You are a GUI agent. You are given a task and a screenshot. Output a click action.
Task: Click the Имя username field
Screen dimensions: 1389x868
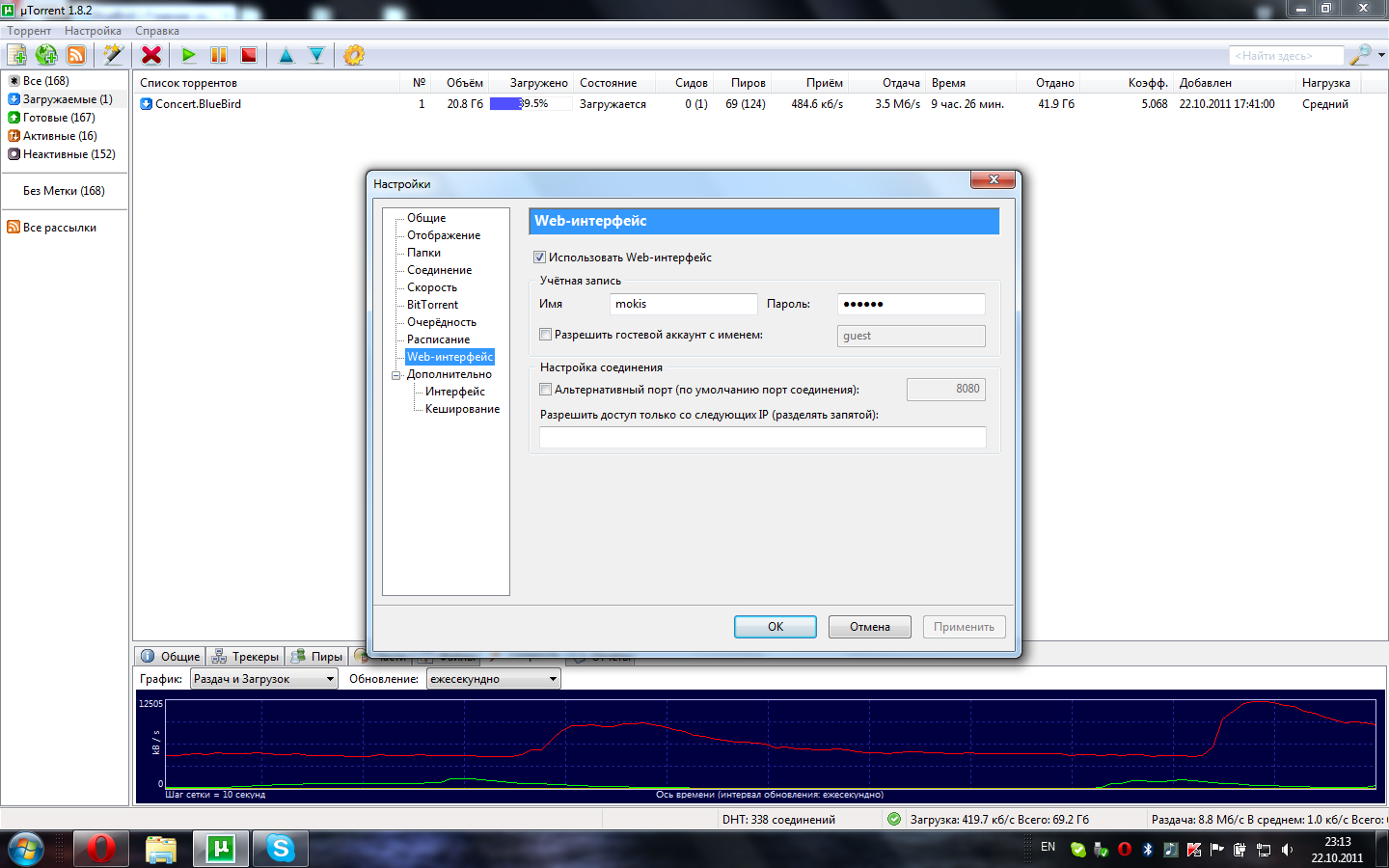[x=684, y=304]
